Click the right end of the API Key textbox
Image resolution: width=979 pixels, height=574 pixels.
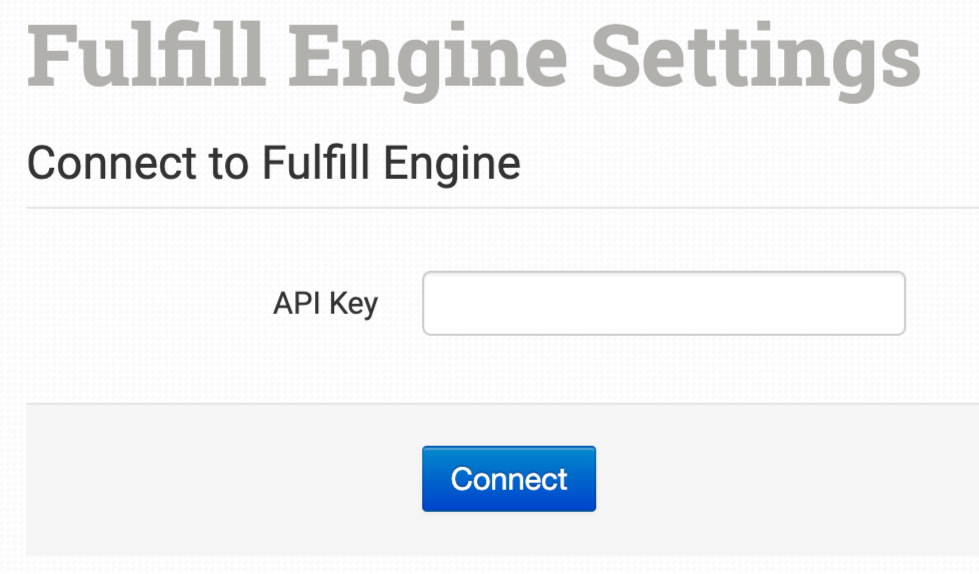pyautogui.click(x=890, y=303)
